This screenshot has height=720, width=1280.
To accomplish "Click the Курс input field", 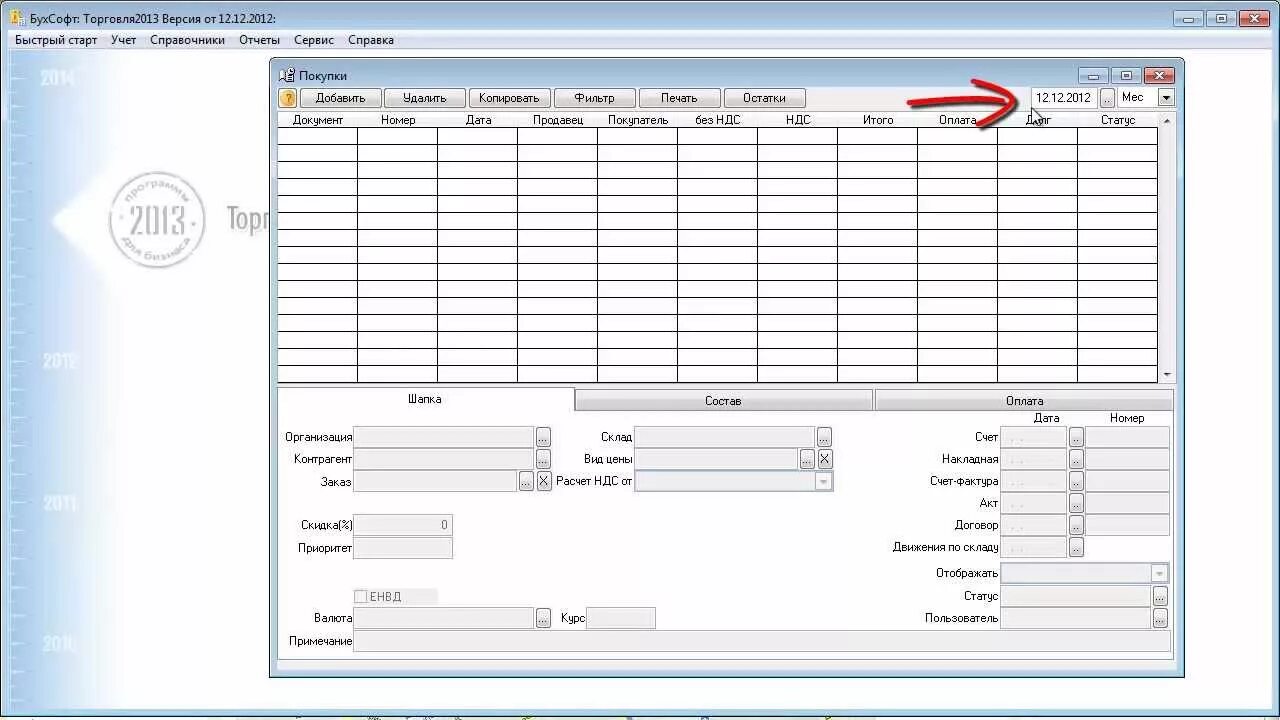I will (x=621, y=618).
